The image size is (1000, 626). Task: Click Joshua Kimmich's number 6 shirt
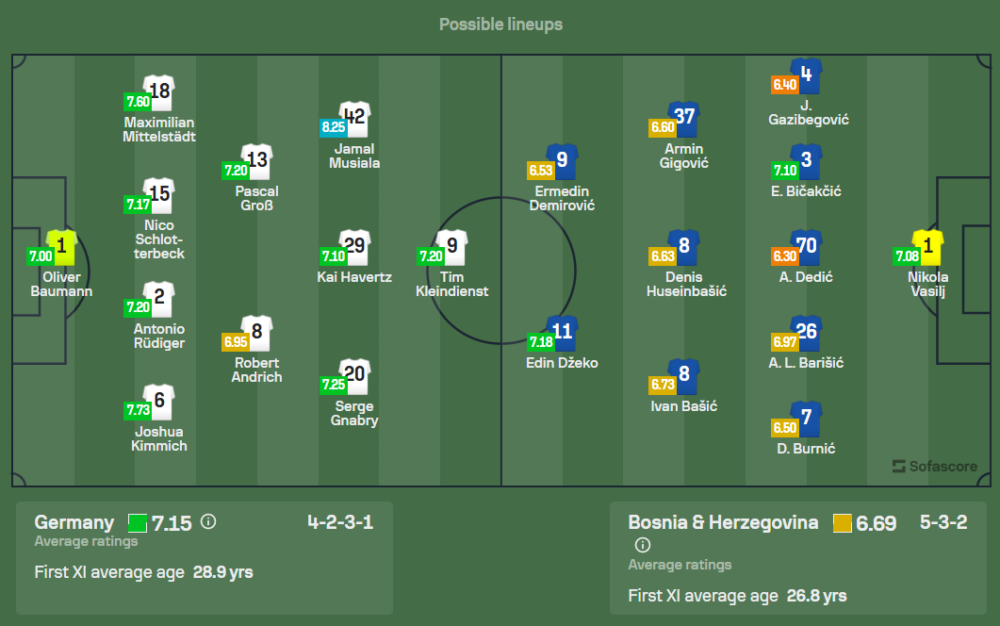coord(159,402)
